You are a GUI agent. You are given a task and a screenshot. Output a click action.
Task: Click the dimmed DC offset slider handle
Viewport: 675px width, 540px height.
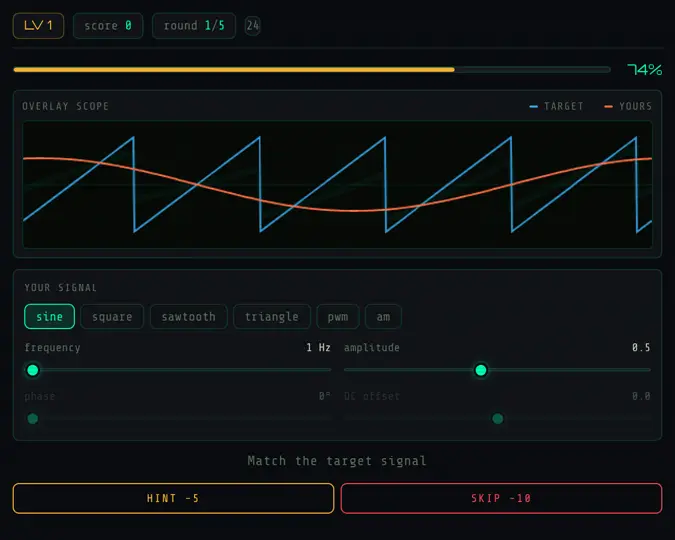[498, 419]
